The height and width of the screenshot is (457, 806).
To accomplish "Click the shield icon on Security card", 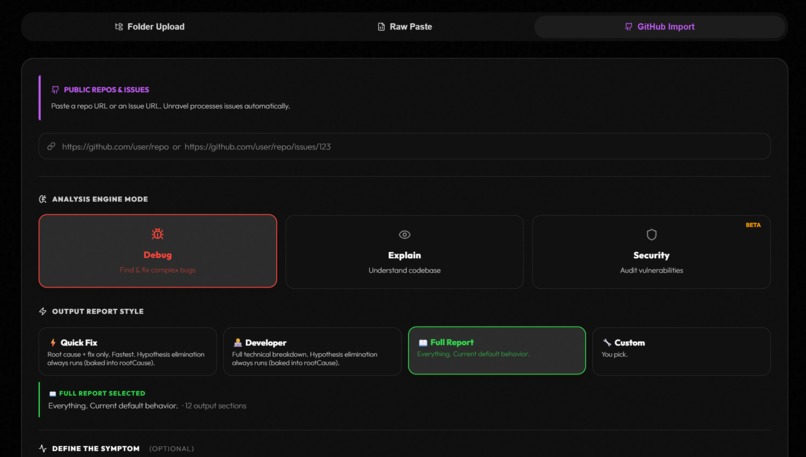I will [x=651, y=234].
